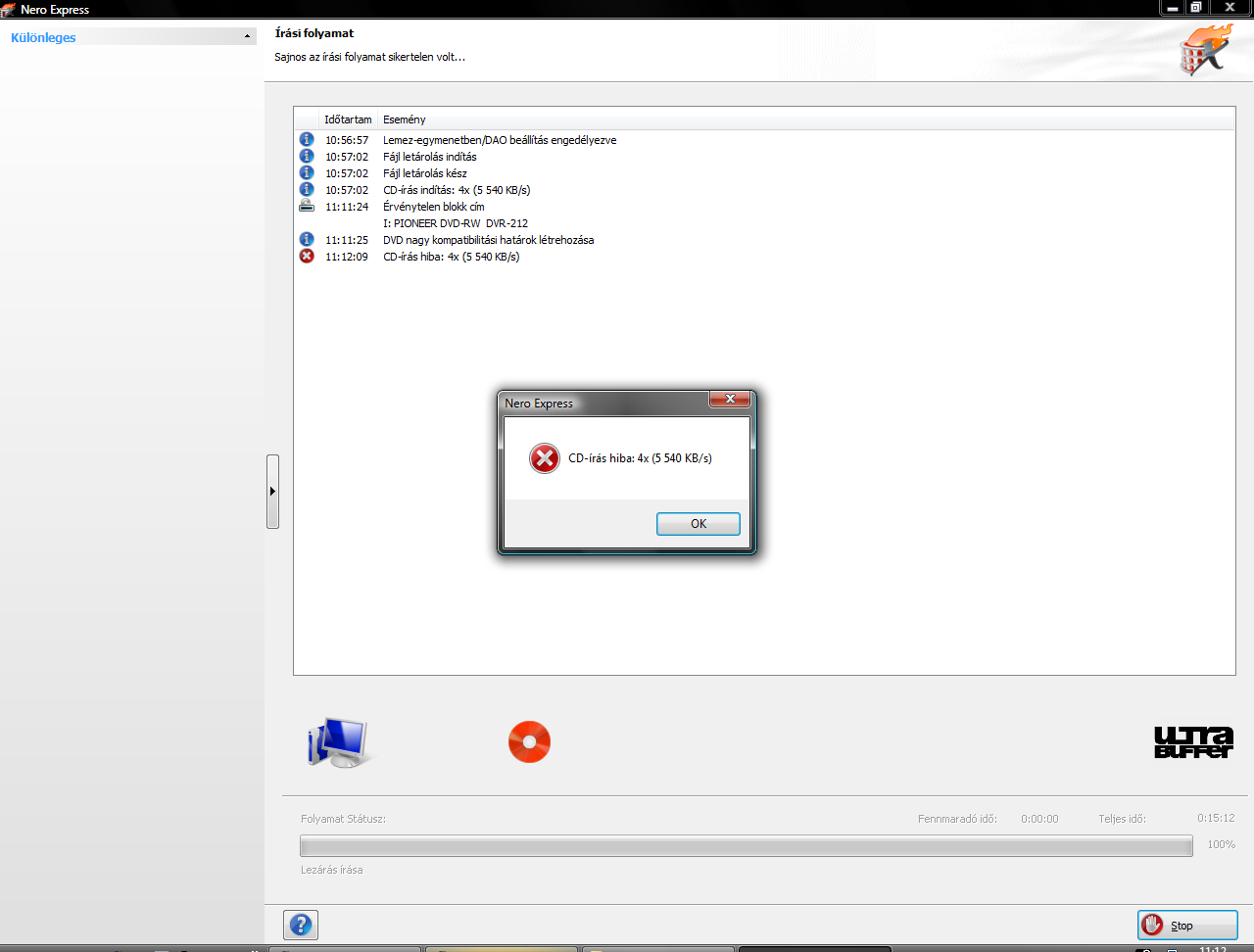Viewport: 1254px width, 952px height.
Task: Select log entry 'CD-írás indítás: 4x (5 540 KB/s)'
Action: tap(457, 190)
